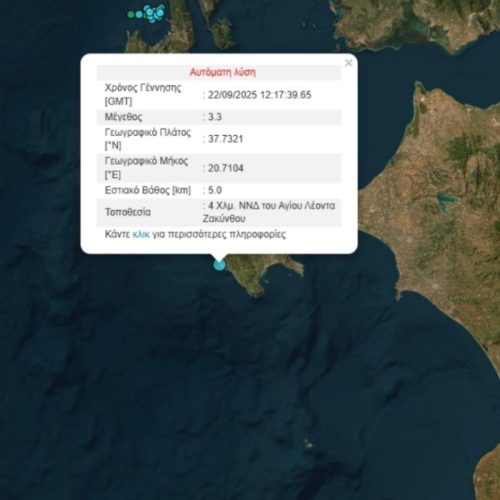The height and width of the screenshot is (500, 500).
Task: Click the magnitude value 3.3
Action: coord(215,117)
